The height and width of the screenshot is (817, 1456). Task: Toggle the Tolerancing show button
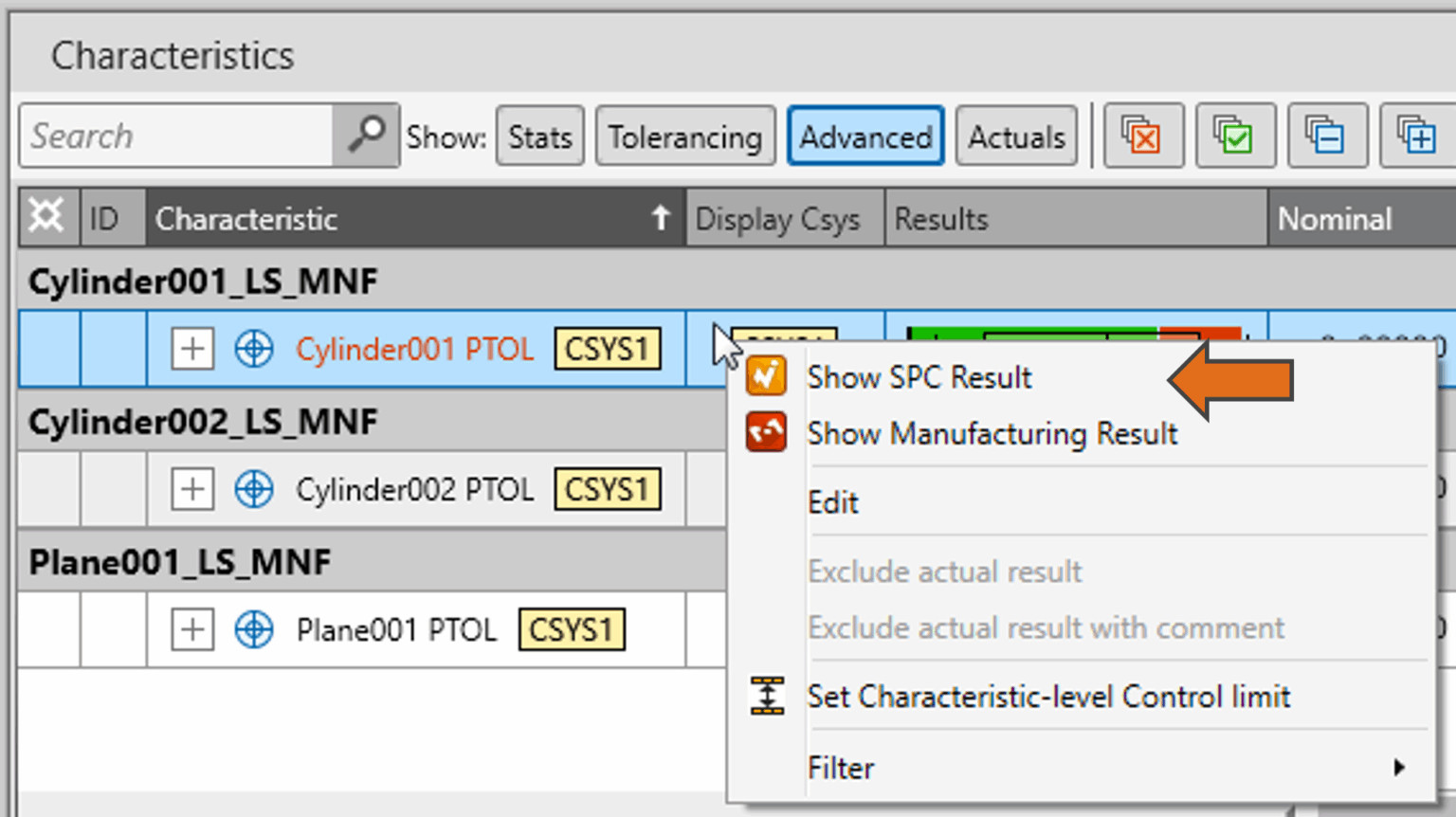coord(684,137)
